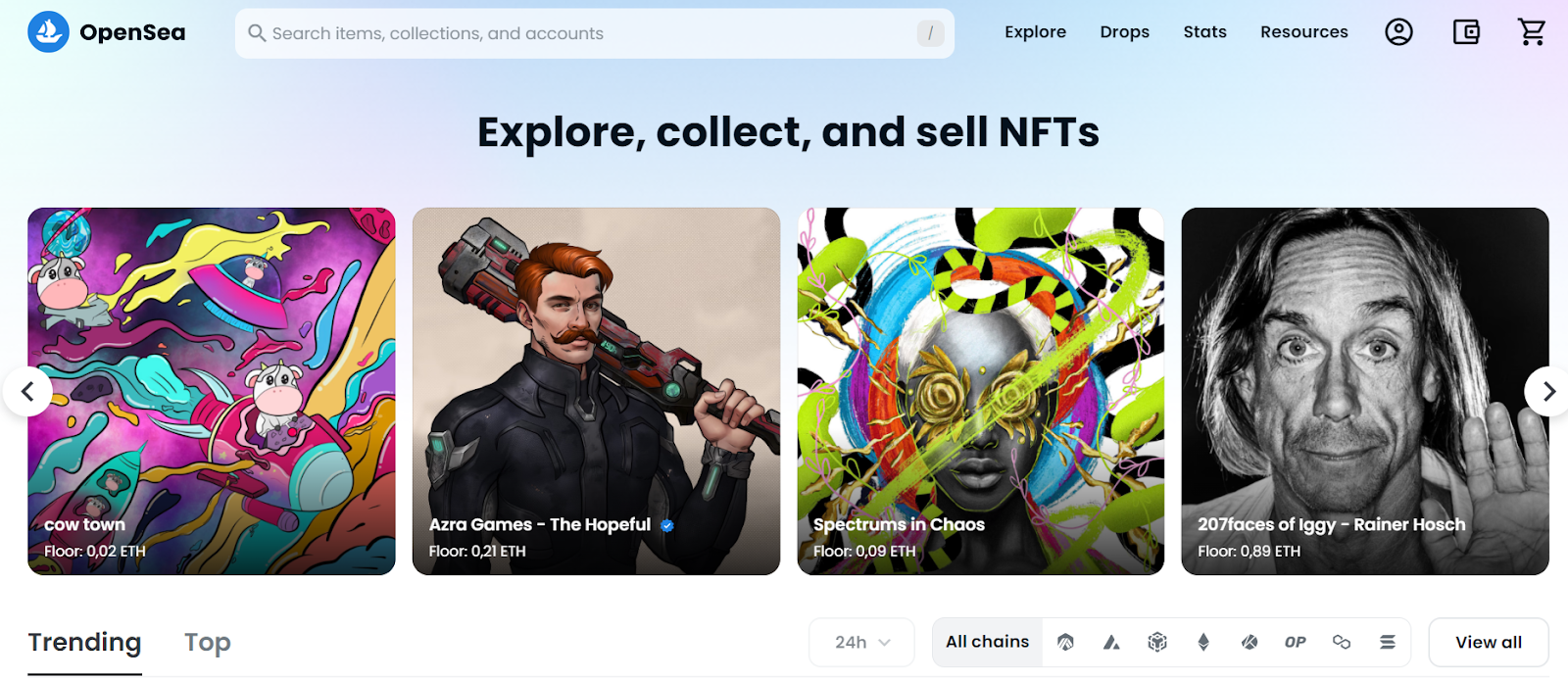Screen dimensions: 1568x680
Task: Filter by the Polygon chain icon
Action: pyautogui.click(x=1343, y=642)
